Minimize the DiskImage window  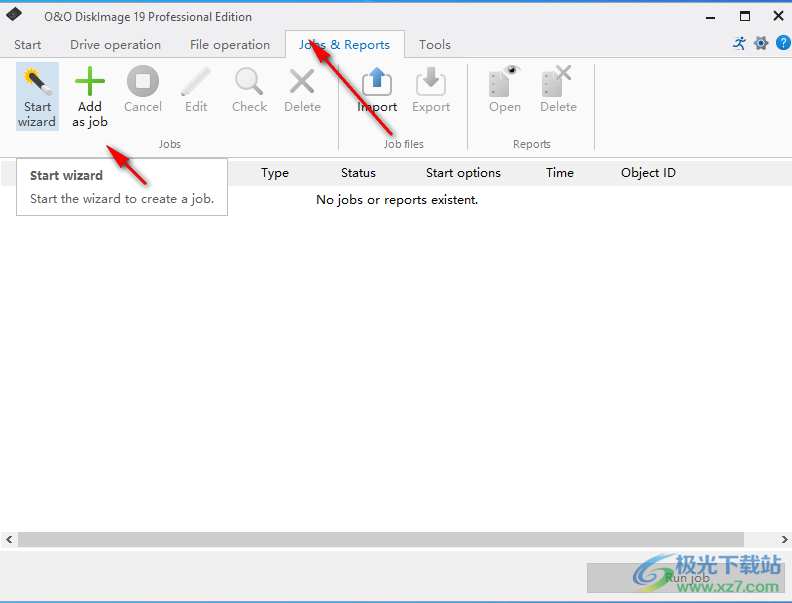(x=711, y=17)
